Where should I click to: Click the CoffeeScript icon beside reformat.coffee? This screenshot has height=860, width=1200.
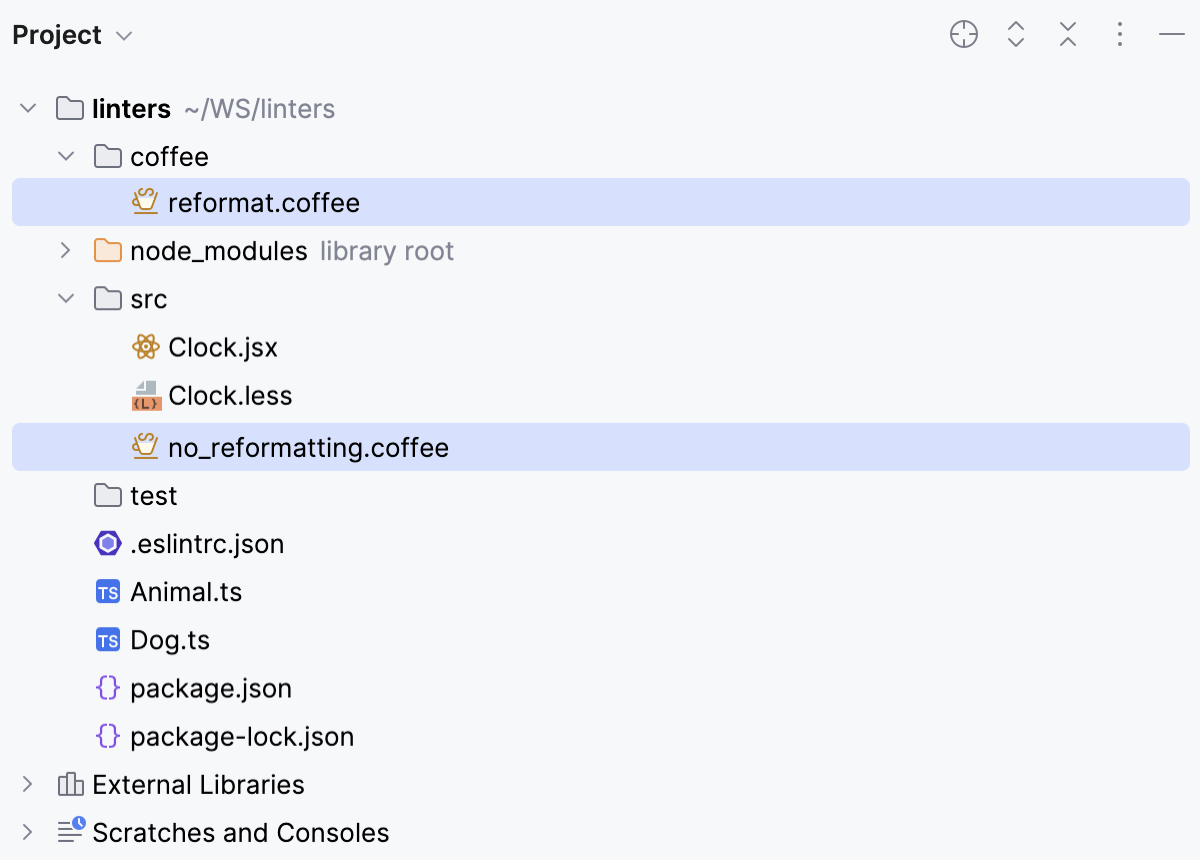(145, 202)
